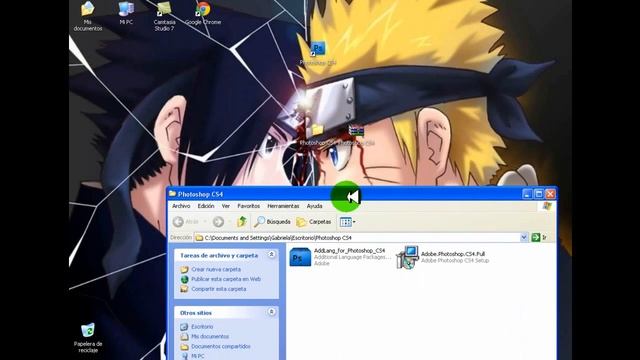Collapse Tareas de archivo y carpeta panel
This screenshot has height=360, width=640.
point(271,255)
